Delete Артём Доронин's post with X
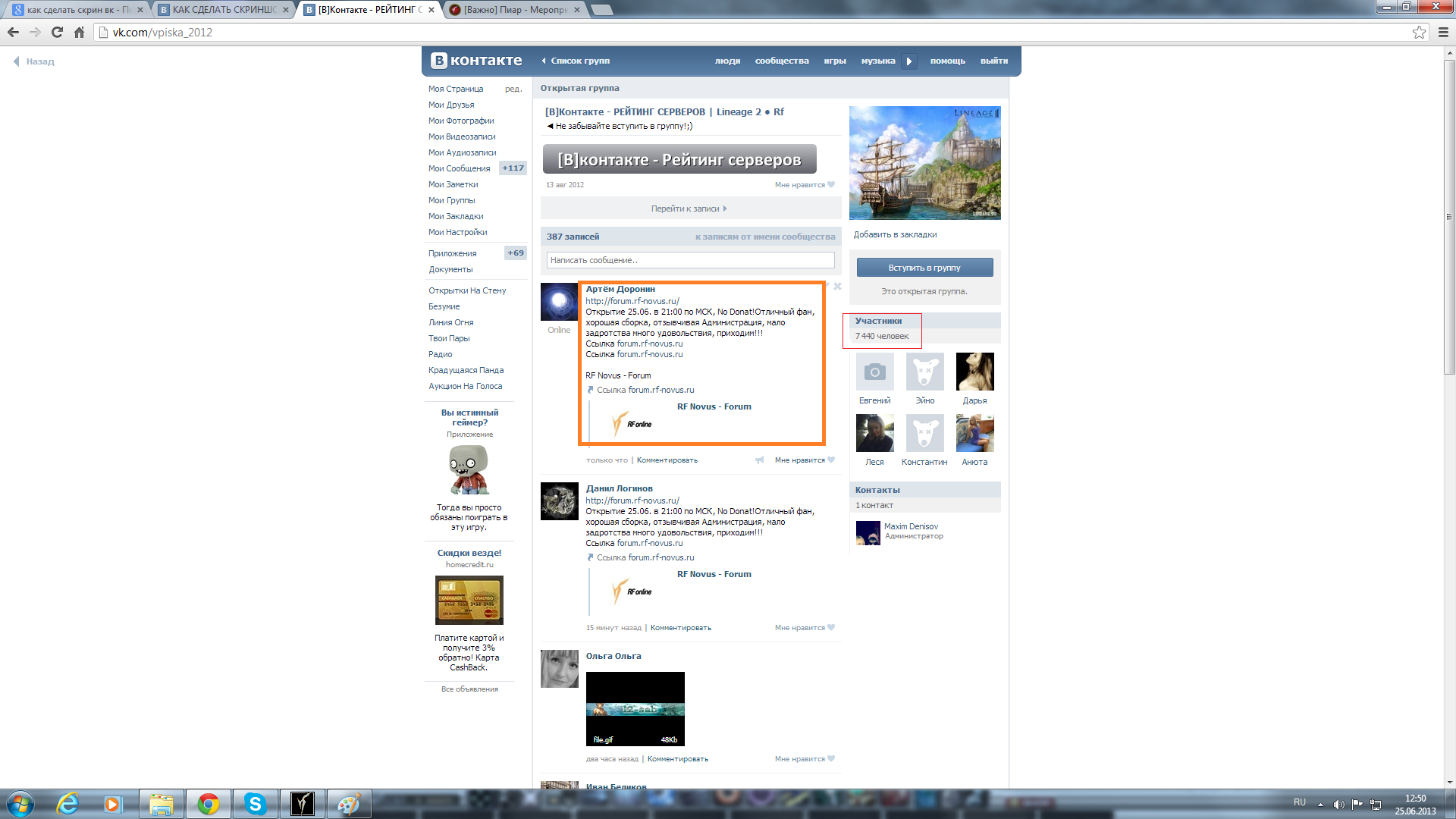The image size is (1456, 819). pos(837,286)
